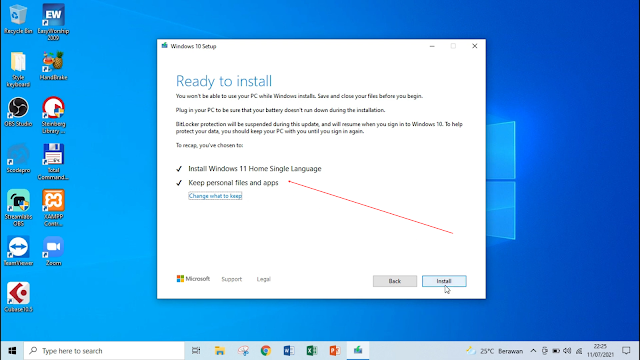Select the Total Commander desktop shortcut

click(53, 162)
